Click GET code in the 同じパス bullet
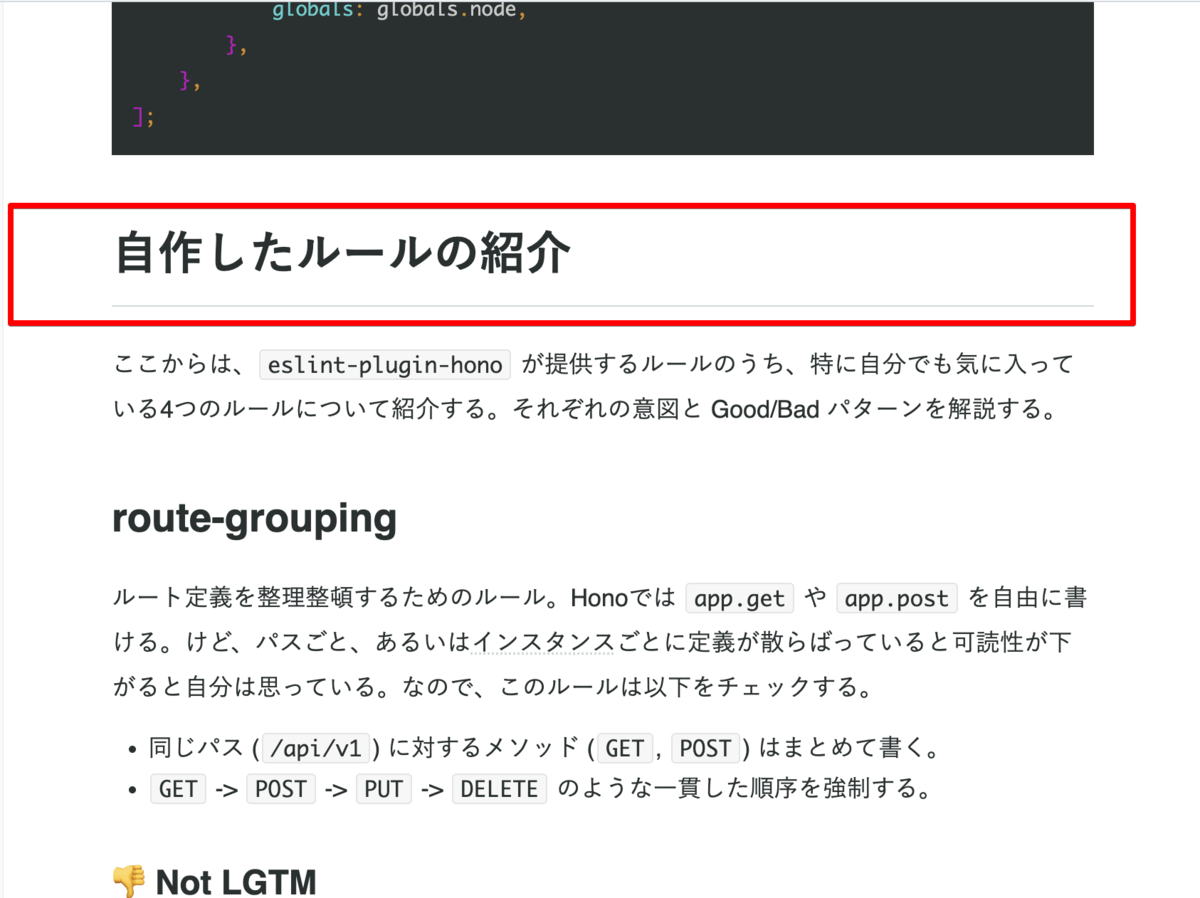1200x898 pixels. 625,748
